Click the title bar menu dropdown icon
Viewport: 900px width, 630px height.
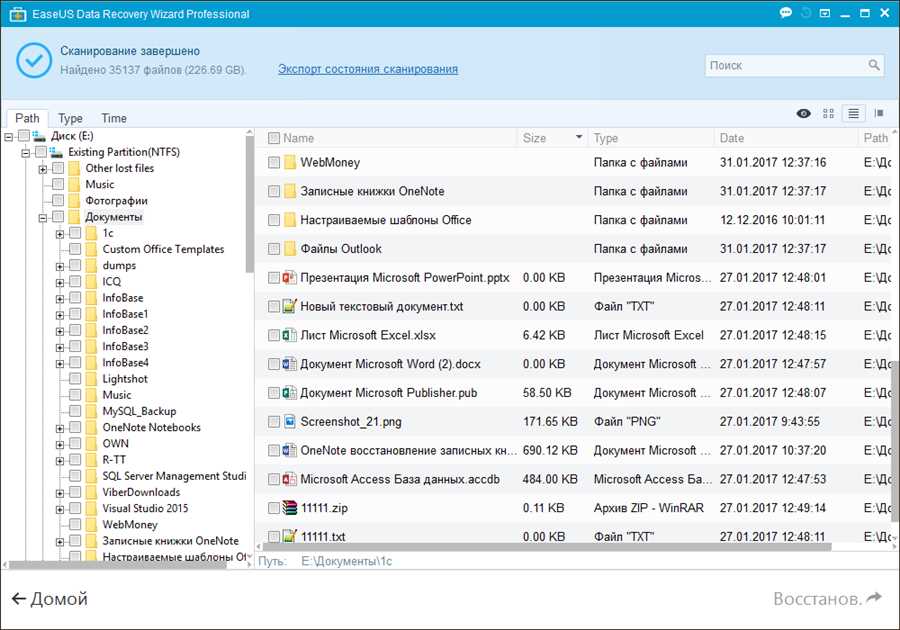click(825, 13)
